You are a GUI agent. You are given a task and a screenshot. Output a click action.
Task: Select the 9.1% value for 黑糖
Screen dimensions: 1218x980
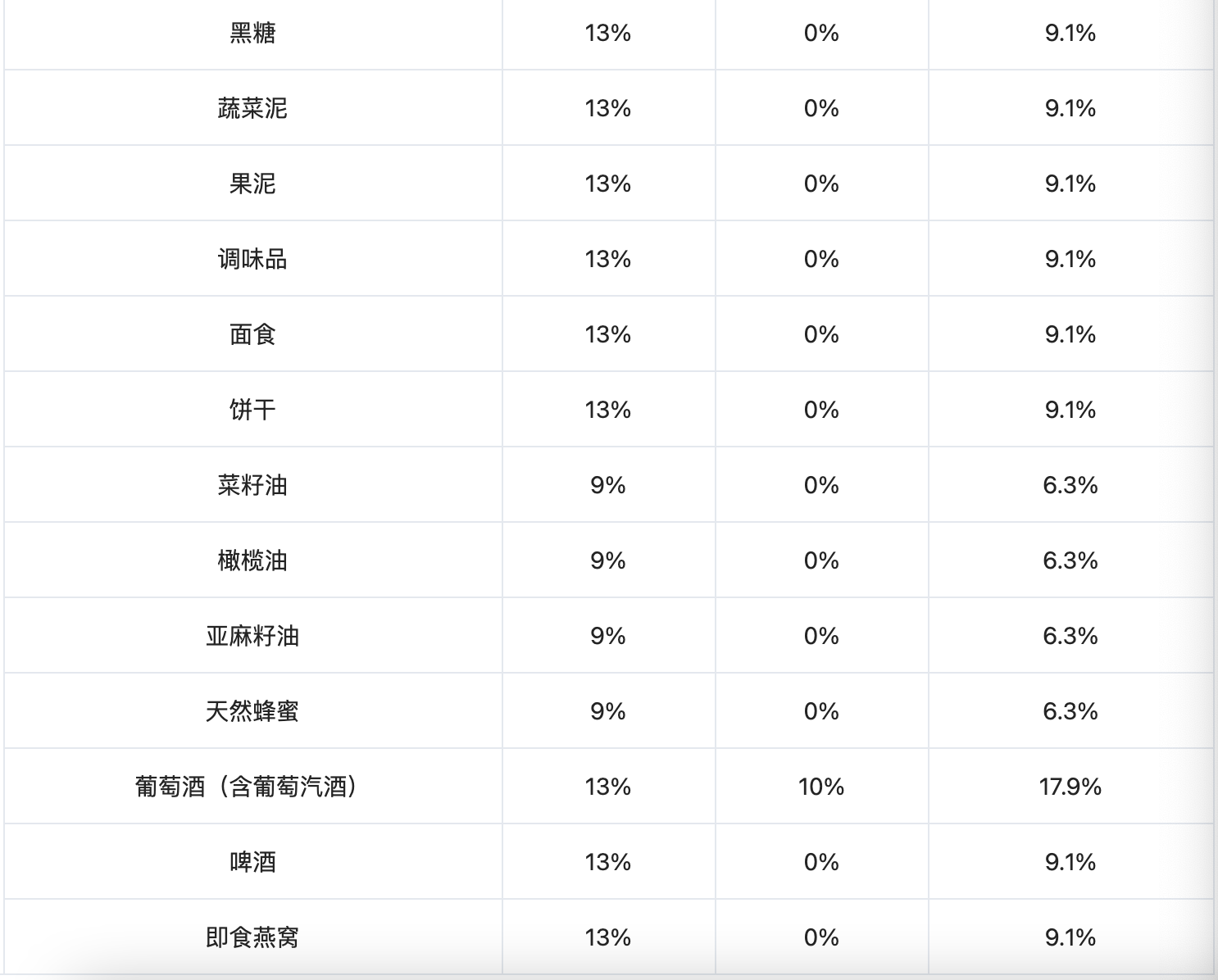pos(1070,34)
